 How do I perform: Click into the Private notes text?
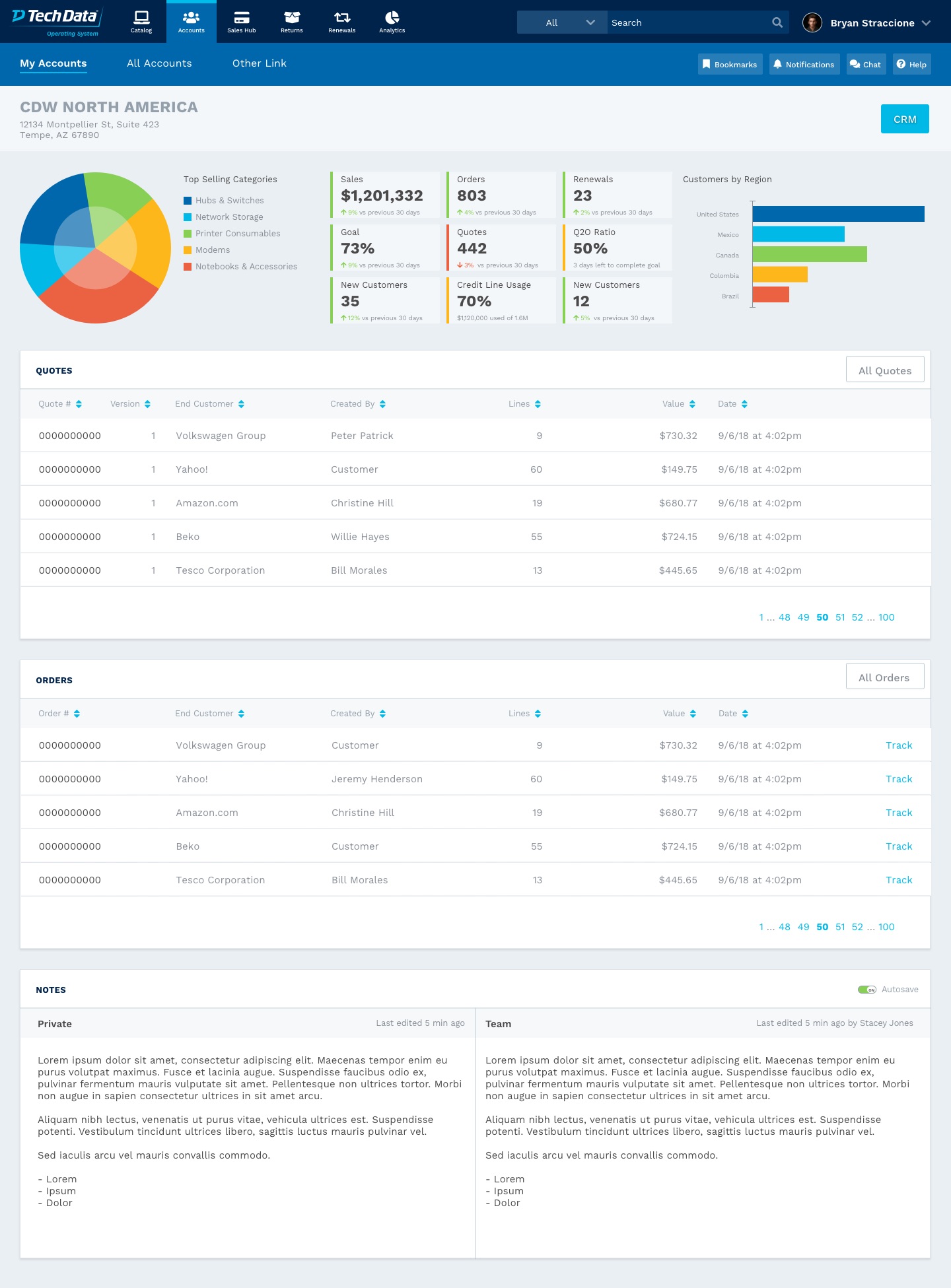point(250,1131)
